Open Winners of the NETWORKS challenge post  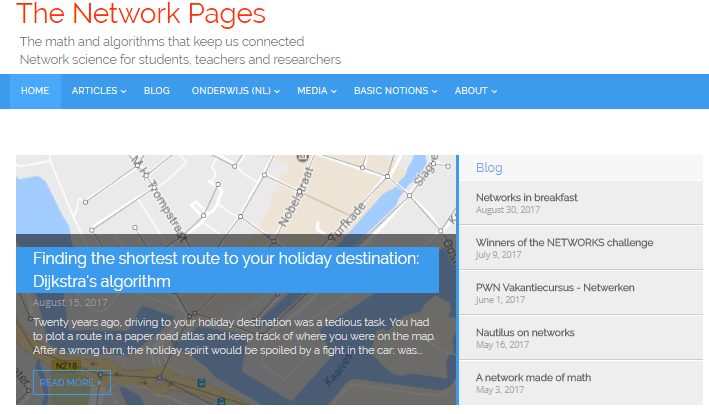click(x=564, y=243)
